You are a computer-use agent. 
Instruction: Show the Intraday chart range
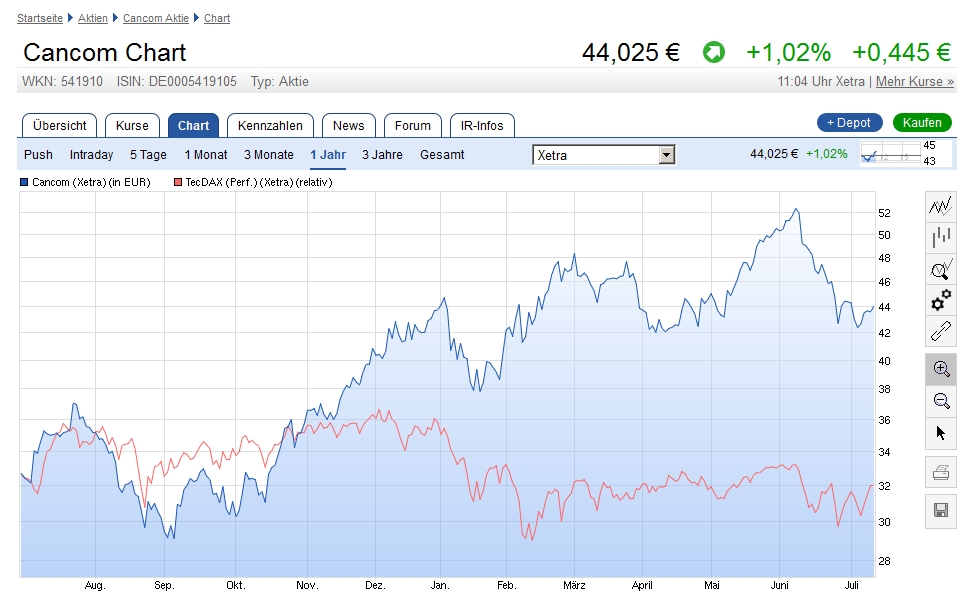91,155
